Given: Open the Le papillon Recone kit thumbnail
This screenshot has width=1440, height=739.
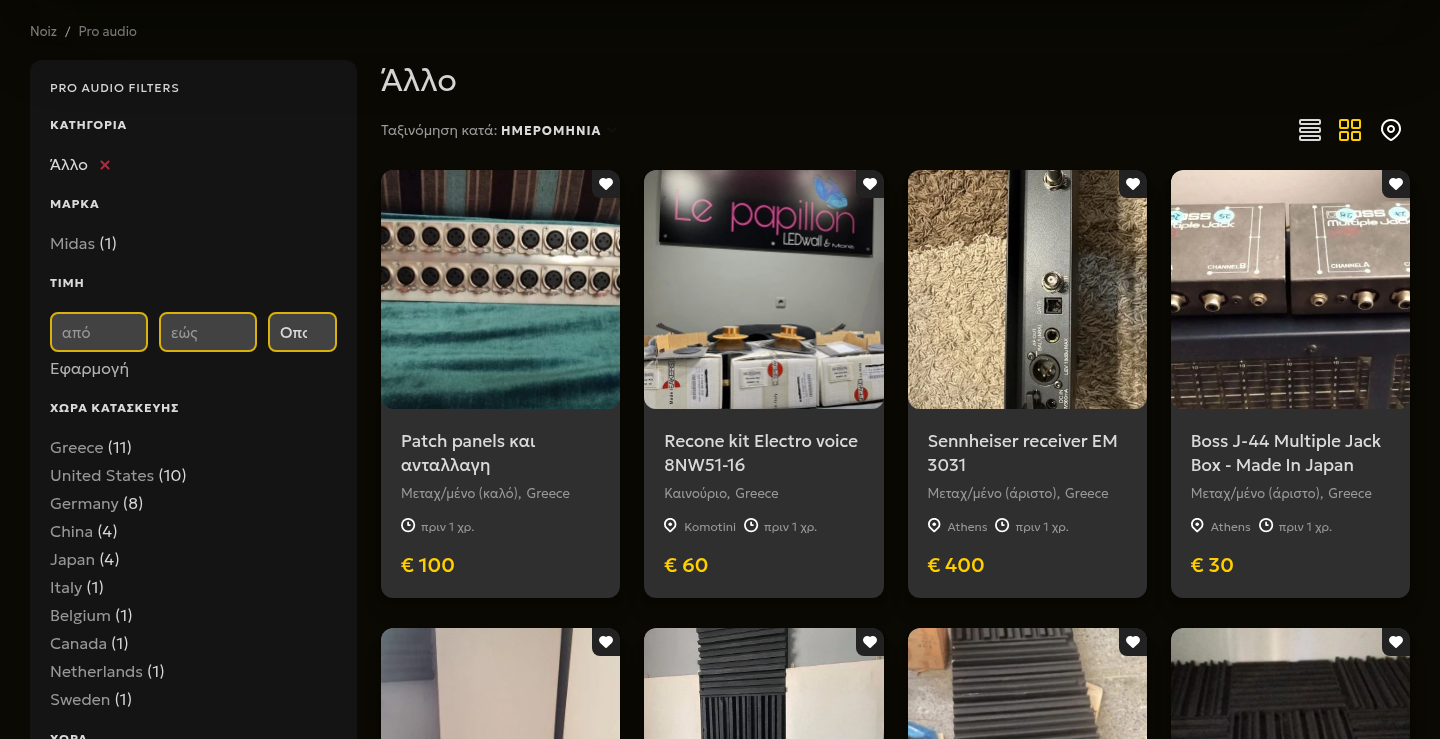Looking at the screenshot, I should 764,289.
